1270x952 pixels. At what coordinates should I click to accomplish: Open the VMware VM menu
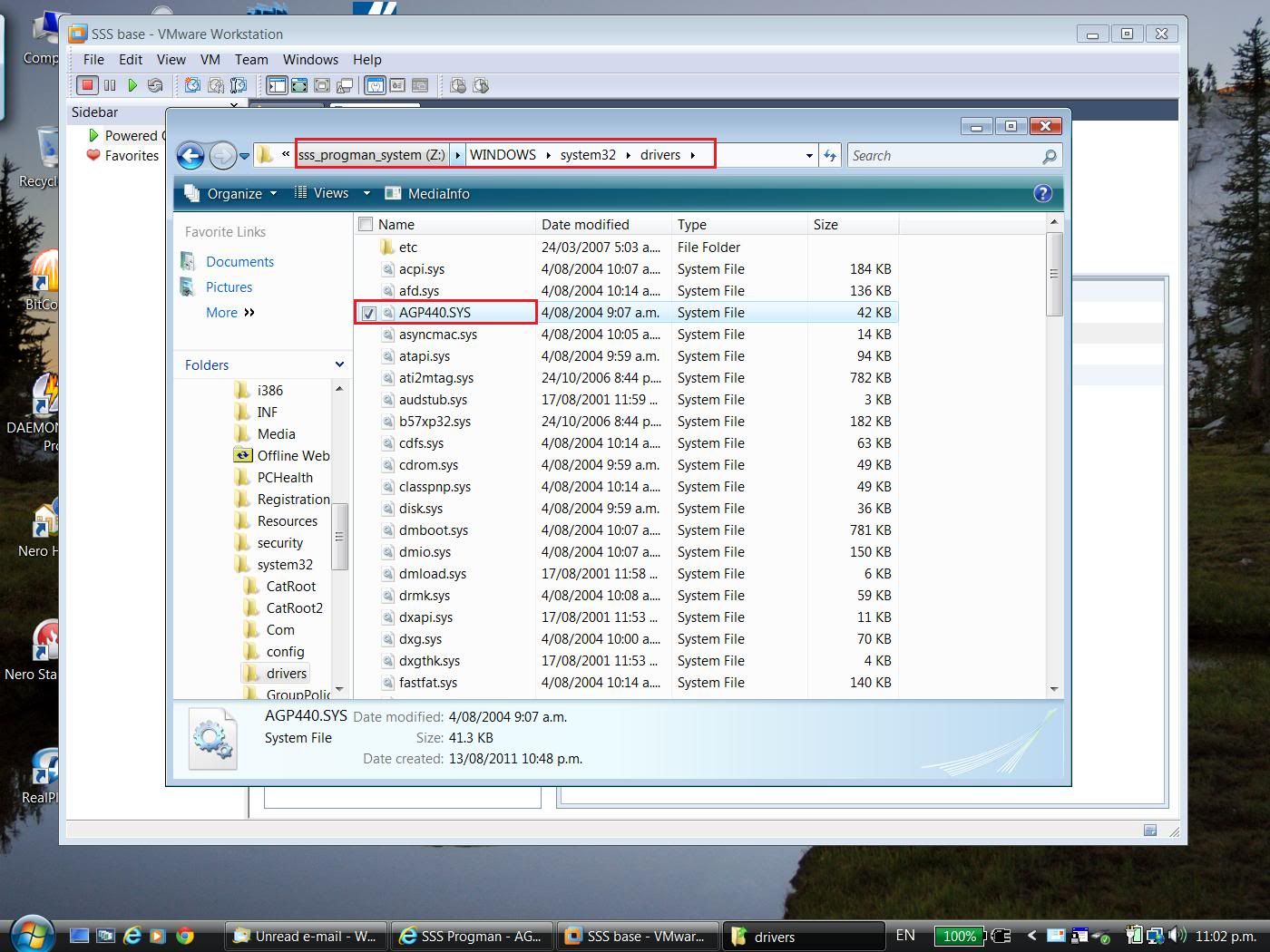coord(210,59)
